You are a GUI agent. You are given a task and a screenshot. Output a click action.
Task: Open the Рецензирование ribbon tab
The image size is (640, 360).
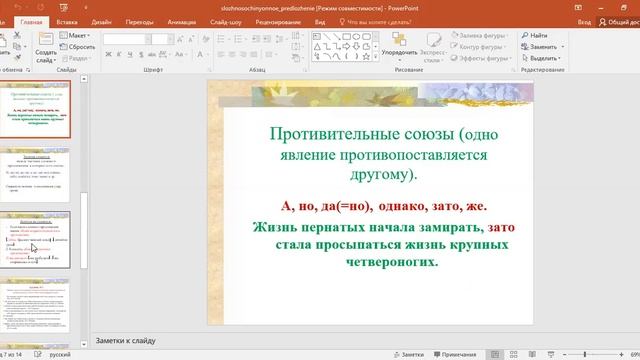[278, 22]
